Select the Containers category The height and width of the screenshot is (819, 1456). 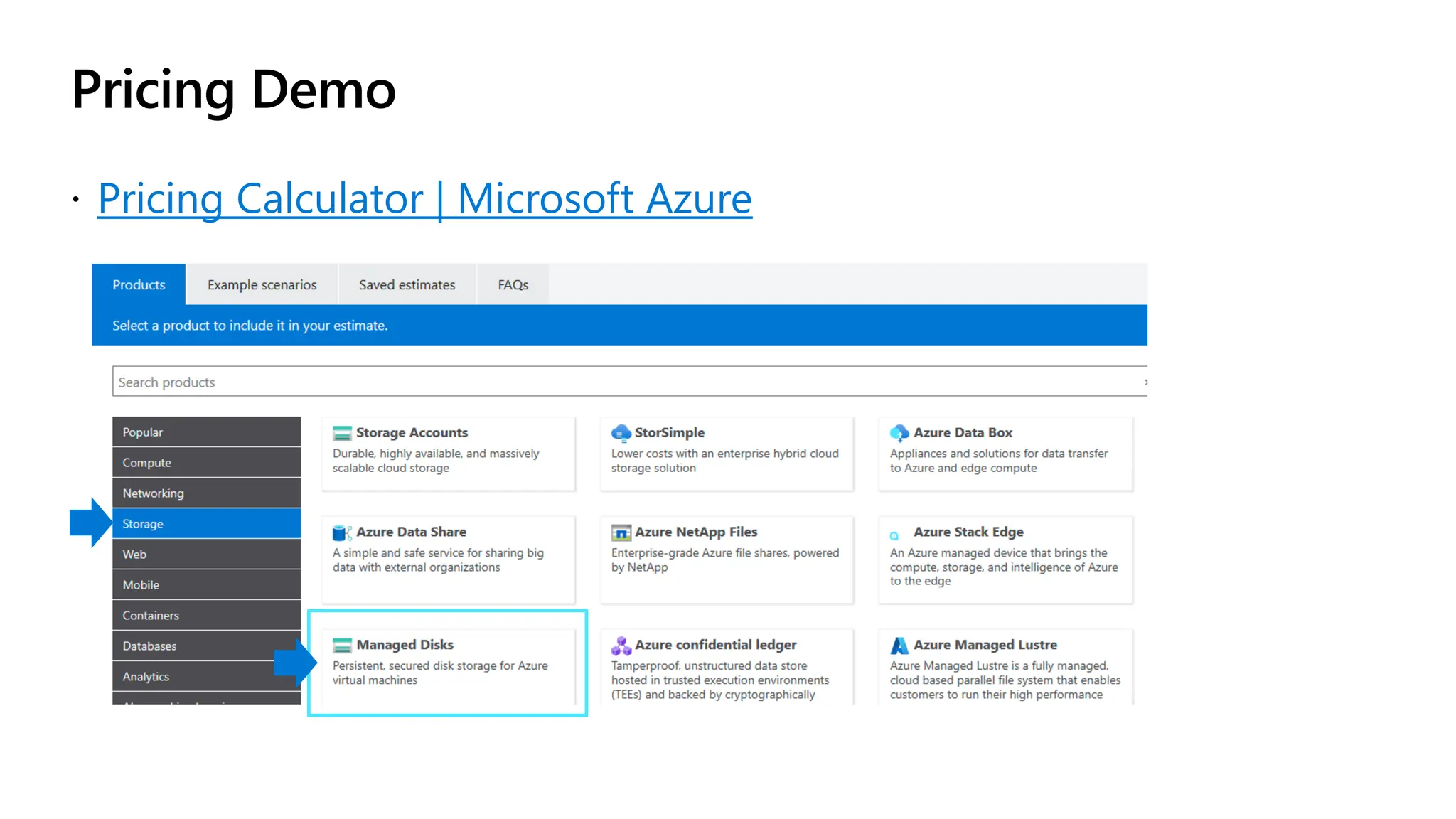click(206, 615)
